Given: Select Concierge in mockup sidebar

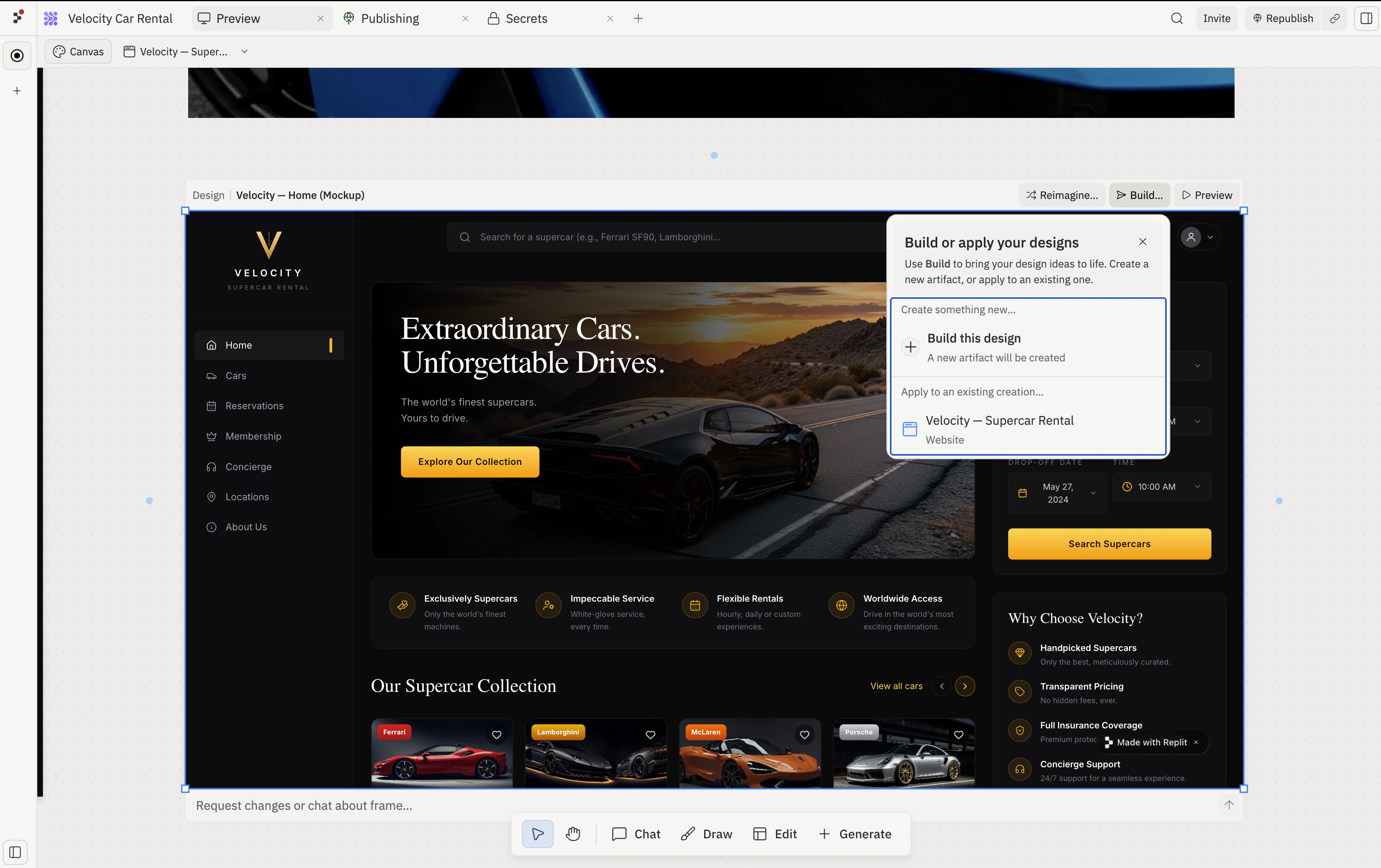Looking at the screenshot, I should click(269, 466).
